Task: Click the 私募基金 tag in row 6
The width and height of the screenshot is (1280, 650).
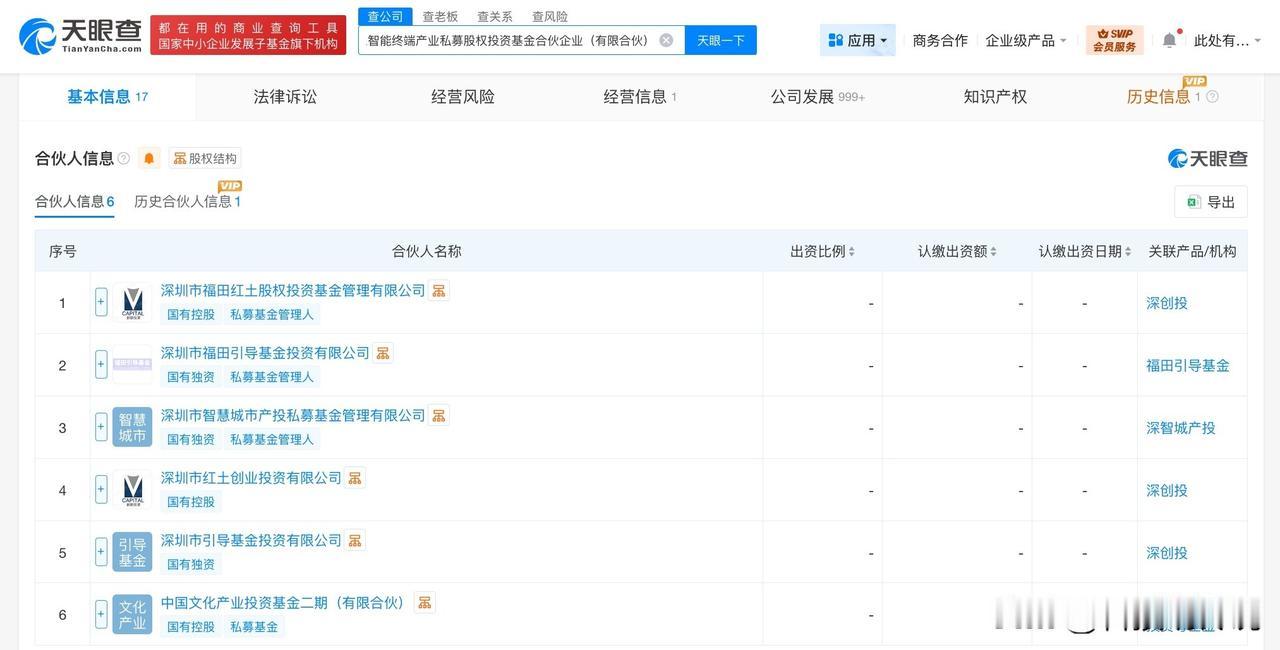Action: click(x=254, y=626)
